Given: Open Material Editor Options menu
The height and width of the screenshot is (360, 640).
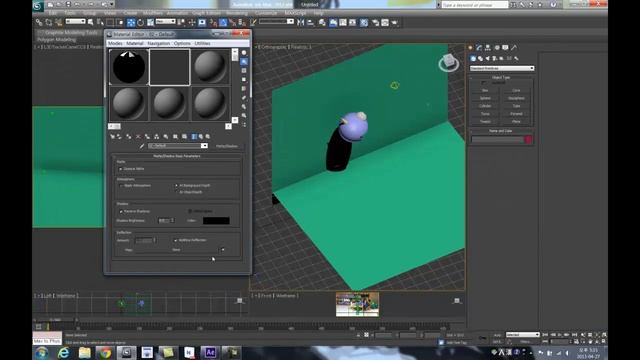Looking at the screenshot, I should (x=182, y=43).
